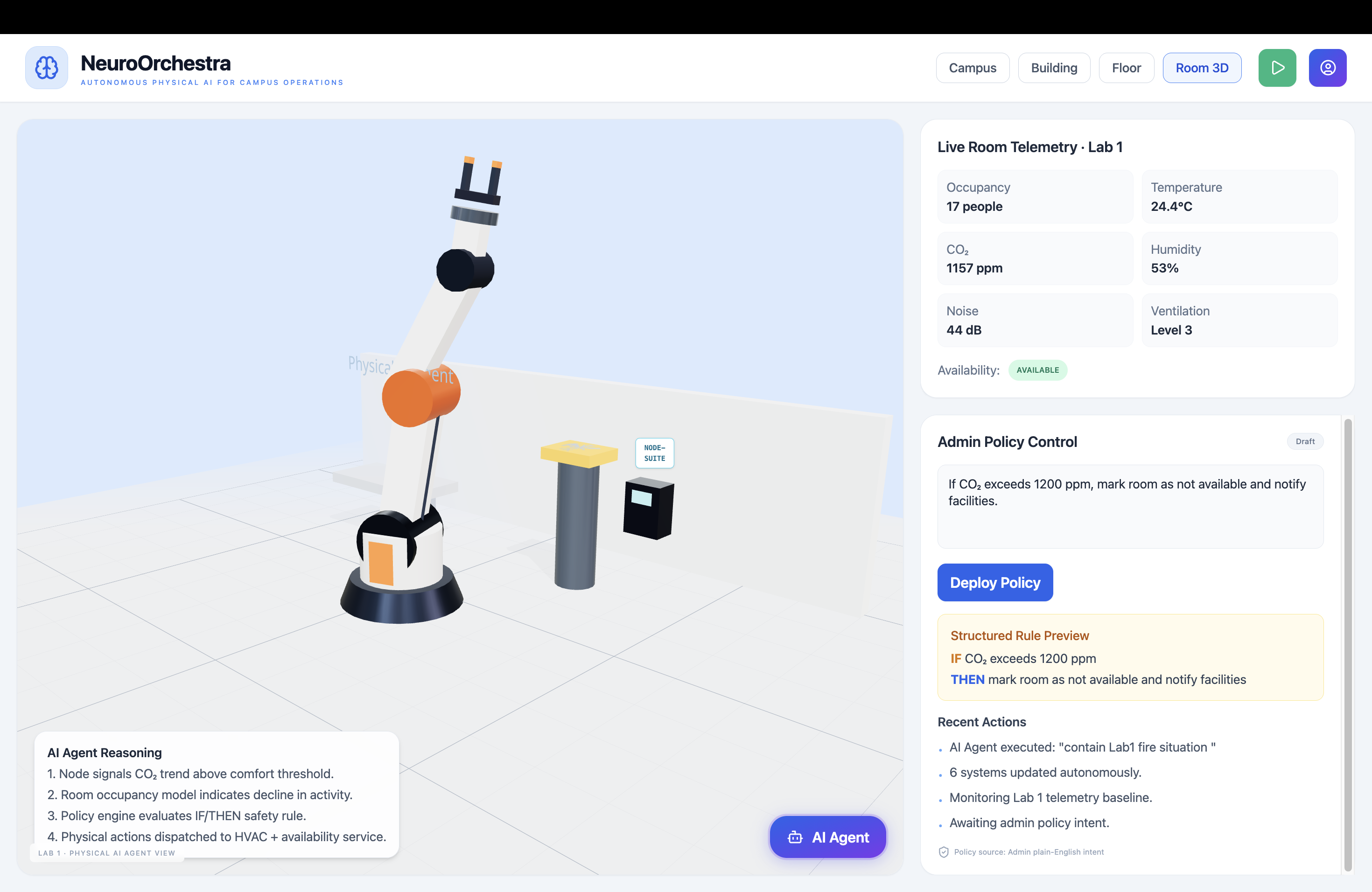1372x892 pixels.
Task: Click the NeuroOrchestra brain logo icon
Action: 46,68
